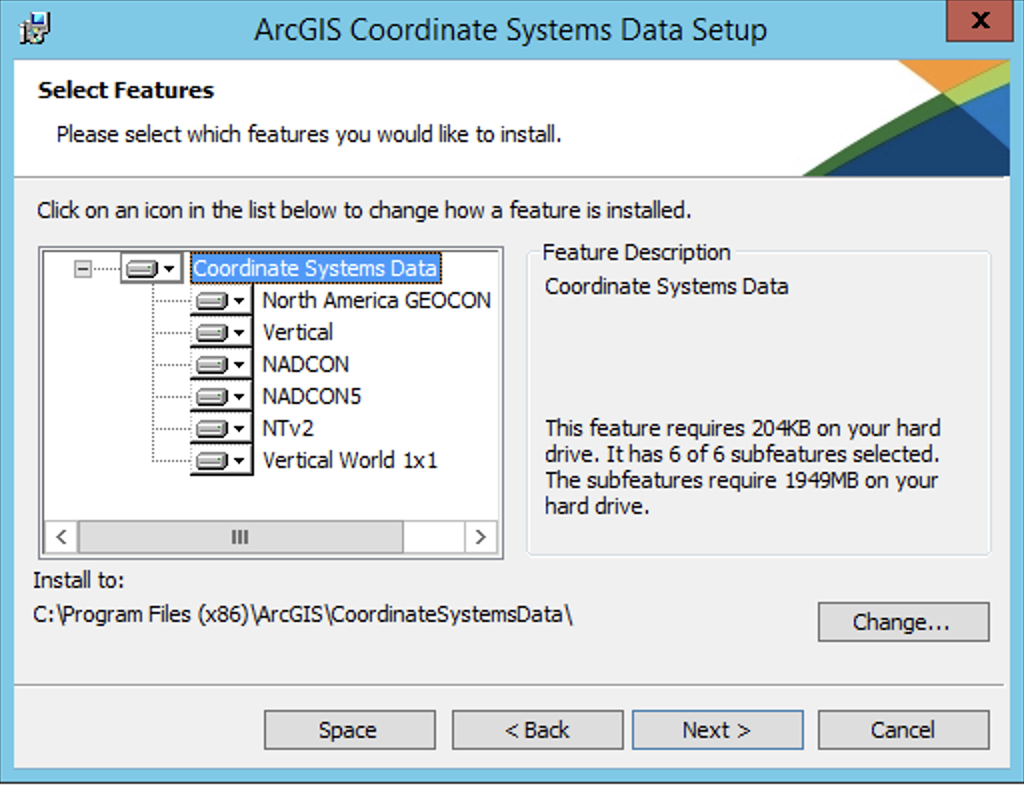The image size is (1024, 786).
Task: Click the NTv2 feature drive icon
Action: coord(220,428)
